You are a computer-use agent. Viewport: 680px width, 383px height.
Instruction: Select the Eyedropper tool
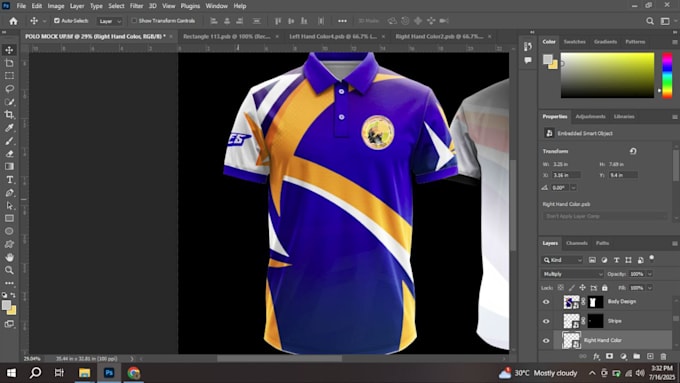[9, 128]
